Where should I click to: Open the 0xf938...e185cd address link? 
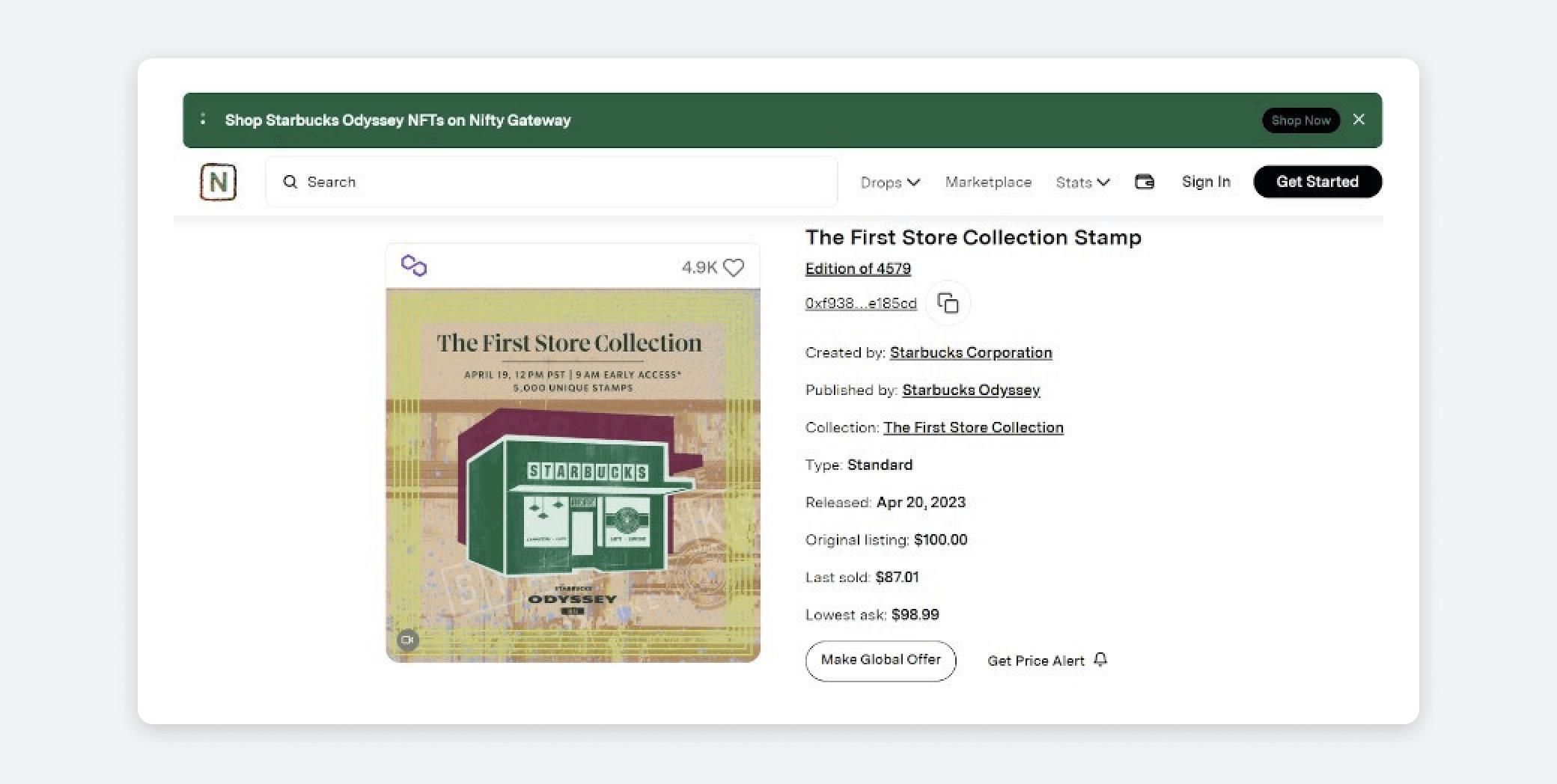click(861, 303)
